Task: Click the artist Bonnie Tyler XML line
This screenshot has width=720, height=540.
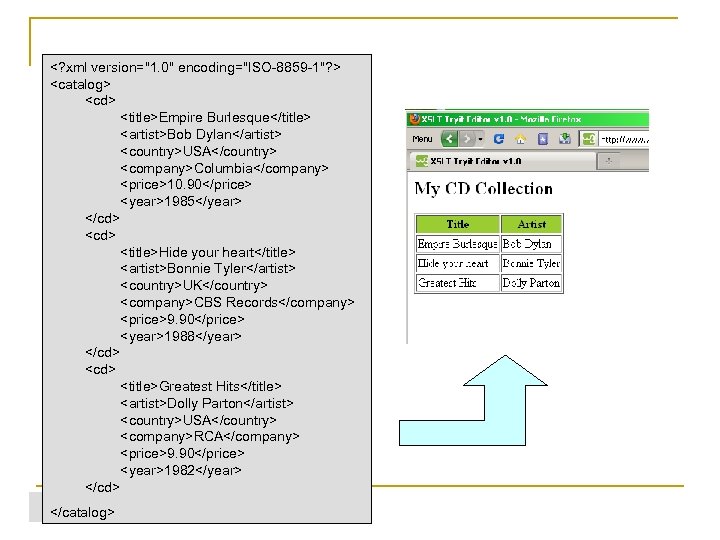Action: coord(208,269)
